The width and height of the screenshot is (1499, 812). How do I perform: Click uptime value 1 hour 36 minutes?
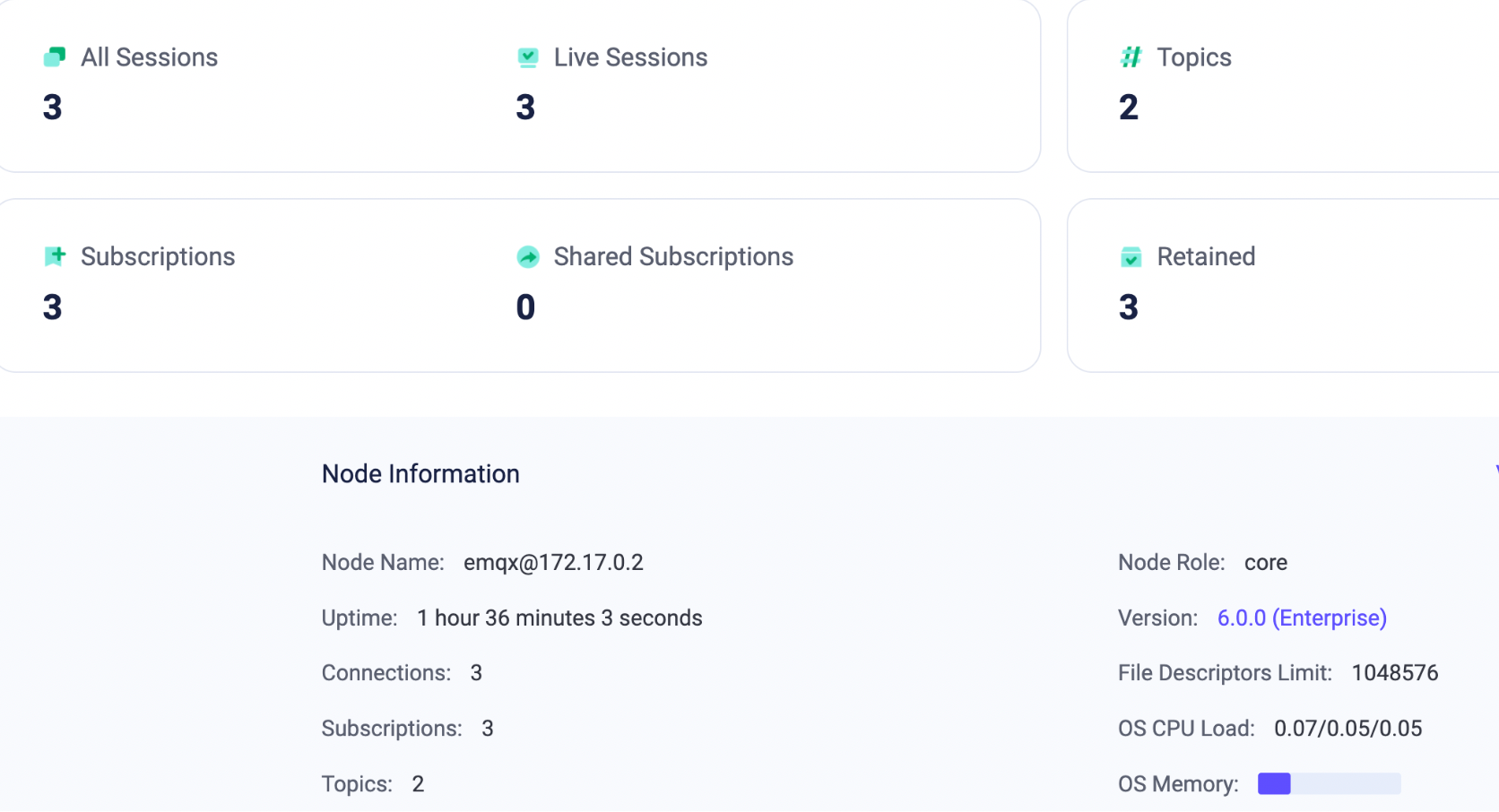559,618
